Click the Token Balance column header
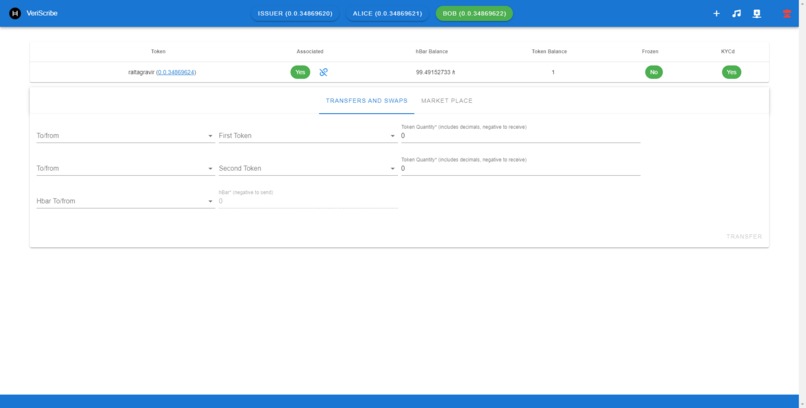This screenshot has height=408, width=806. coord(549,51)
